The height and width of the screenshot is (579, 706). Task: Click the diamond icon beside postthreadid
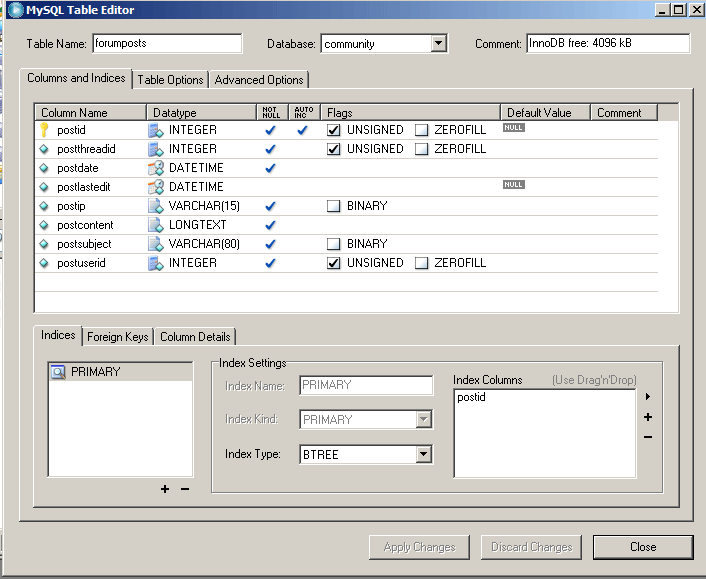(44, 149)
